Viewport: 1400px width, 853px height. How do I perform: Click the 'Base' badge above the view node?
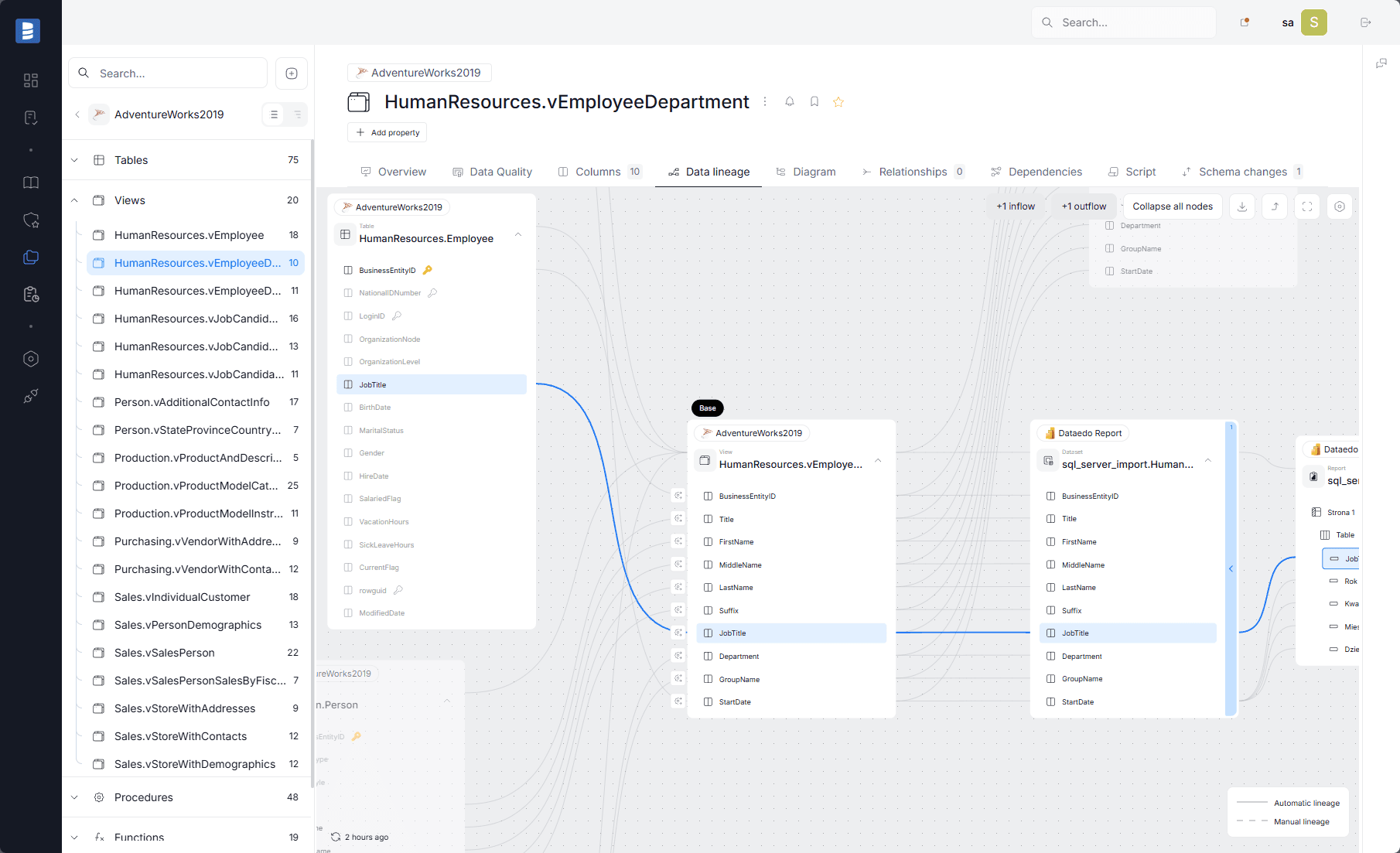coord(708,408)
